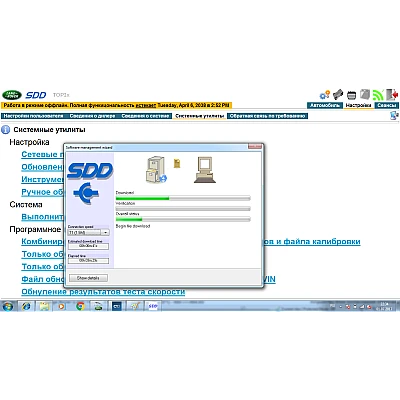Click the SDD logo in wizard sidebar

point(90,171)
